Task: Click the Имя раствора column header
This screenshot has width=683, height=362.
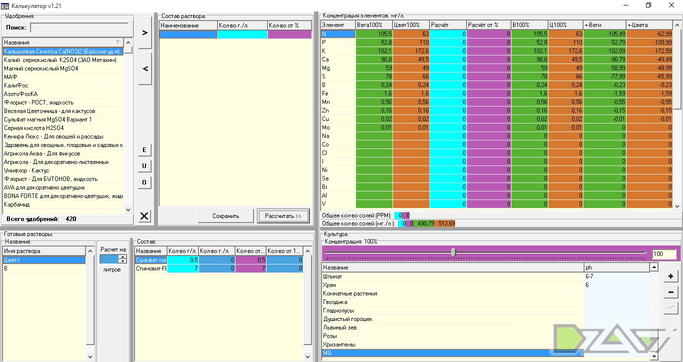Action: coord(44,251)
